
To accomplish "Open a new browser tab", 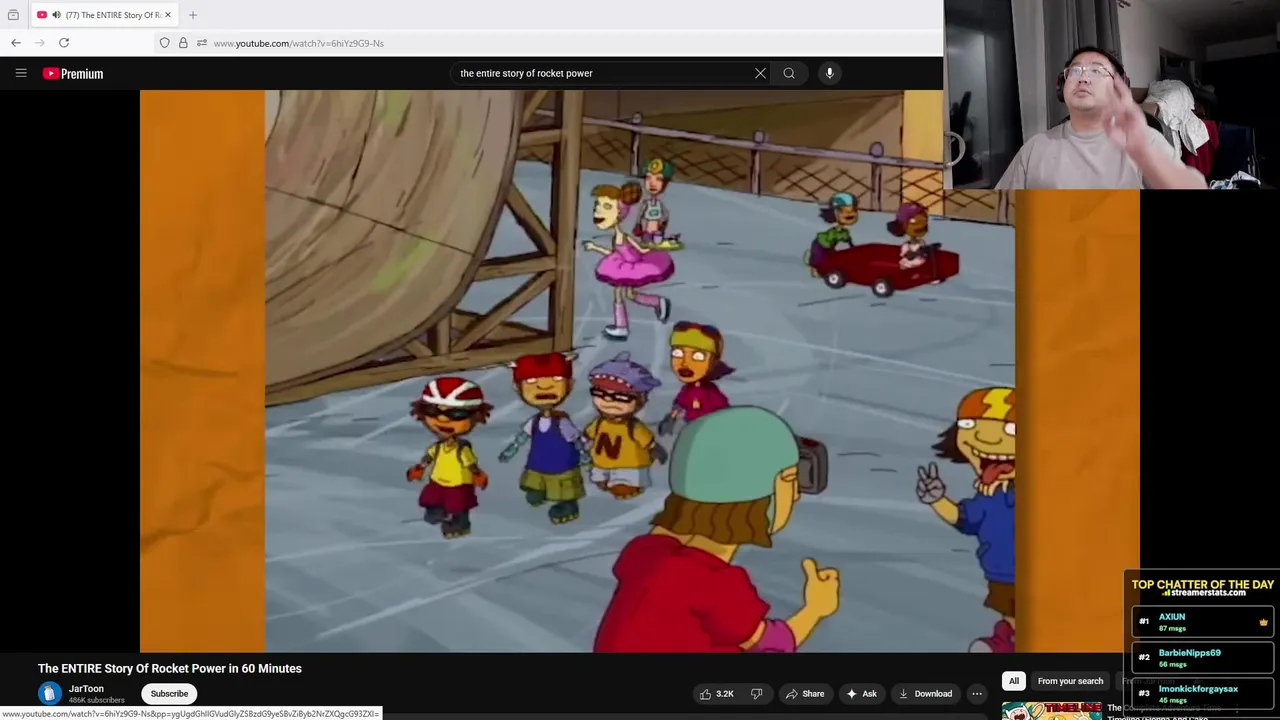I will 193,15.
